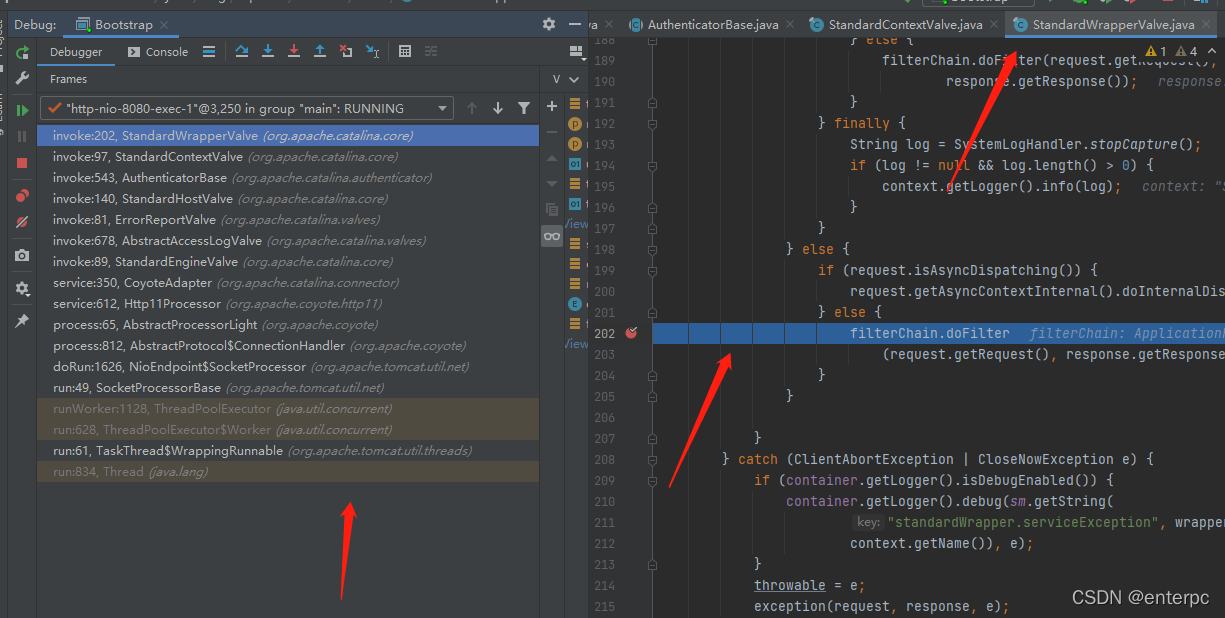Add new watch plus icon
1225x618 pixels.
pos(552,106)
